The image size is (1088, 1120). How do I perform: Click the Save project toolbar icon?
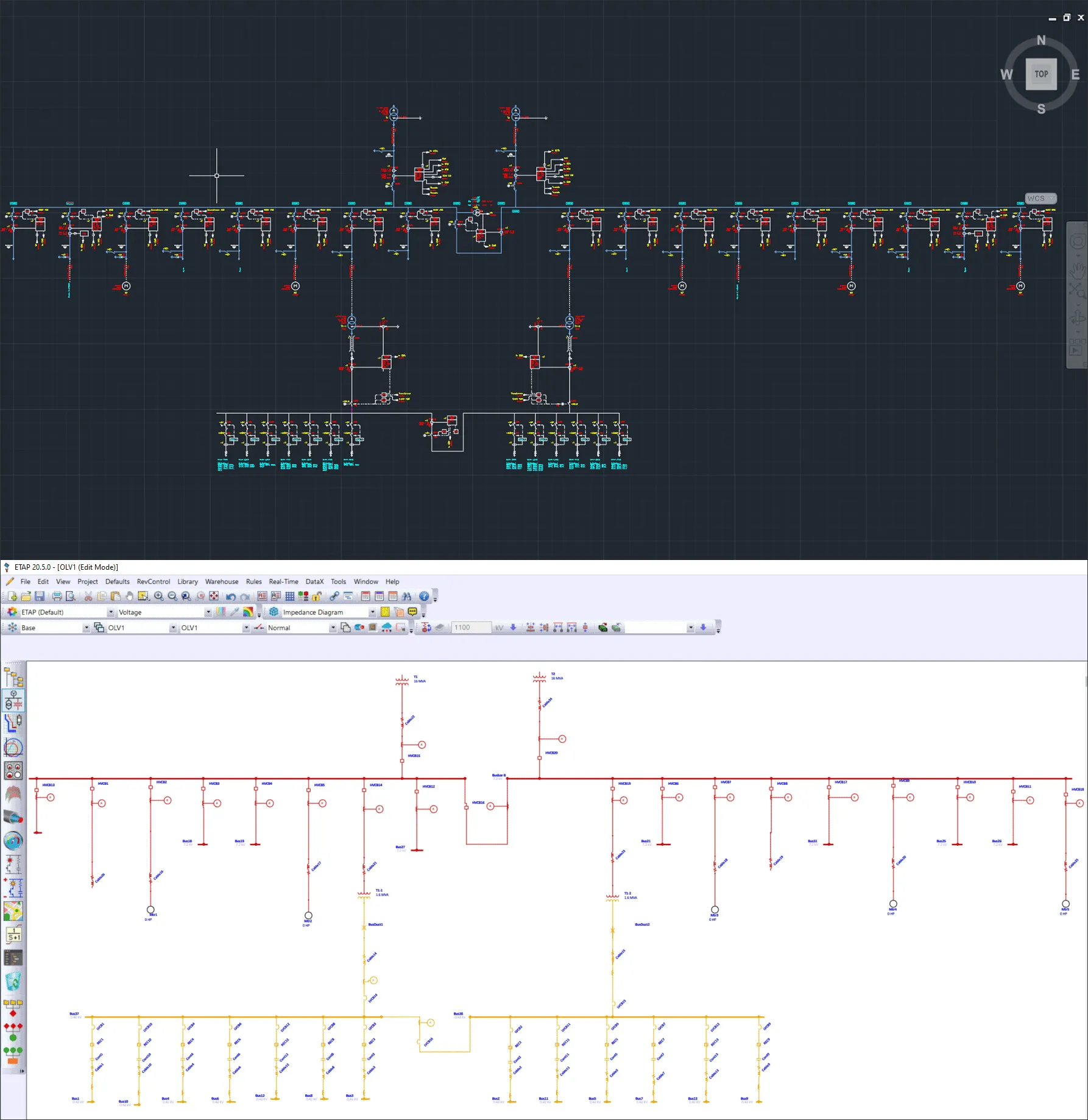40,597
